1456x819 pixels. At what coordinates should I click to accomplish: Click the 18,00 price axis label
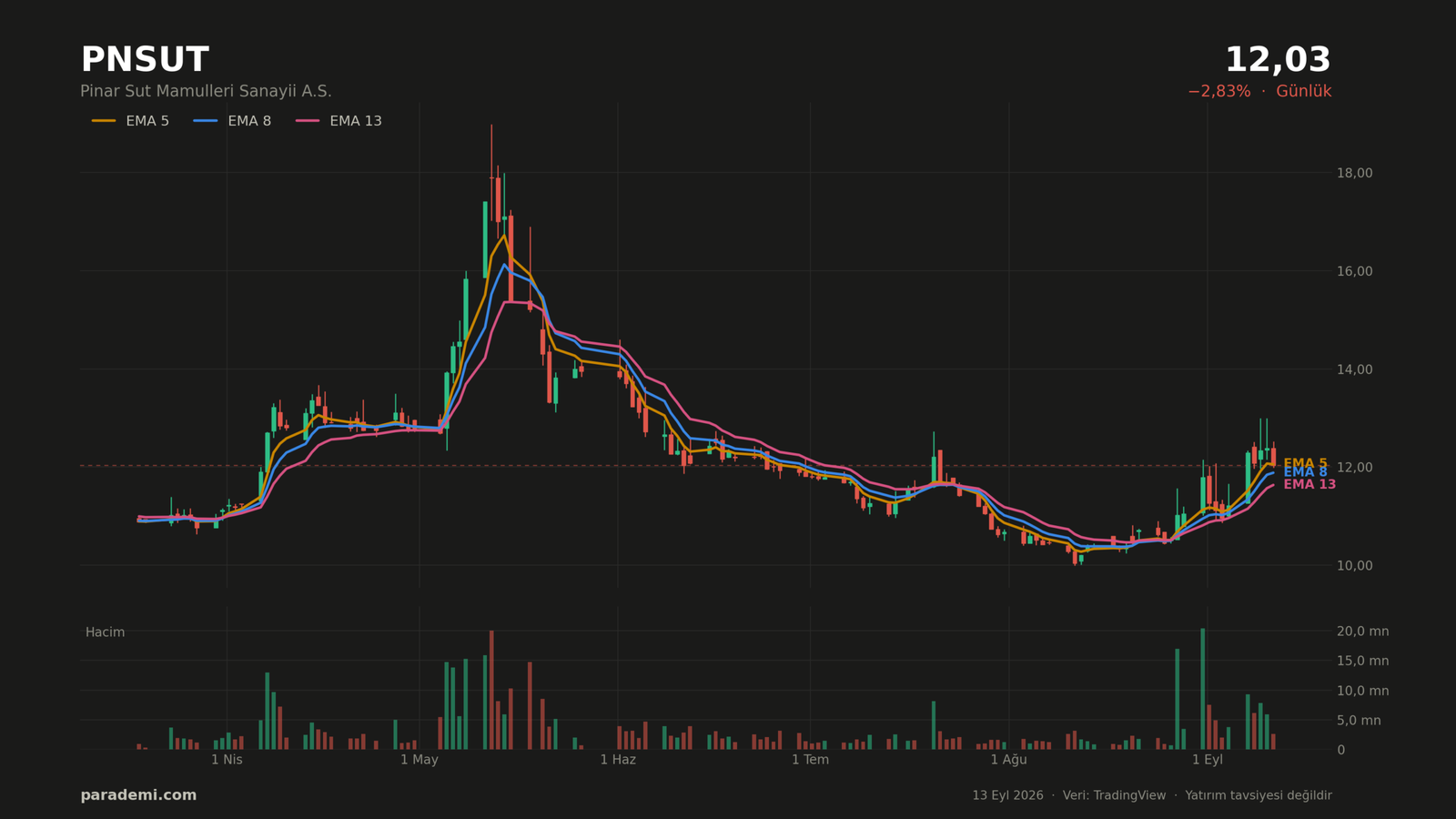tap(1354, 173)
